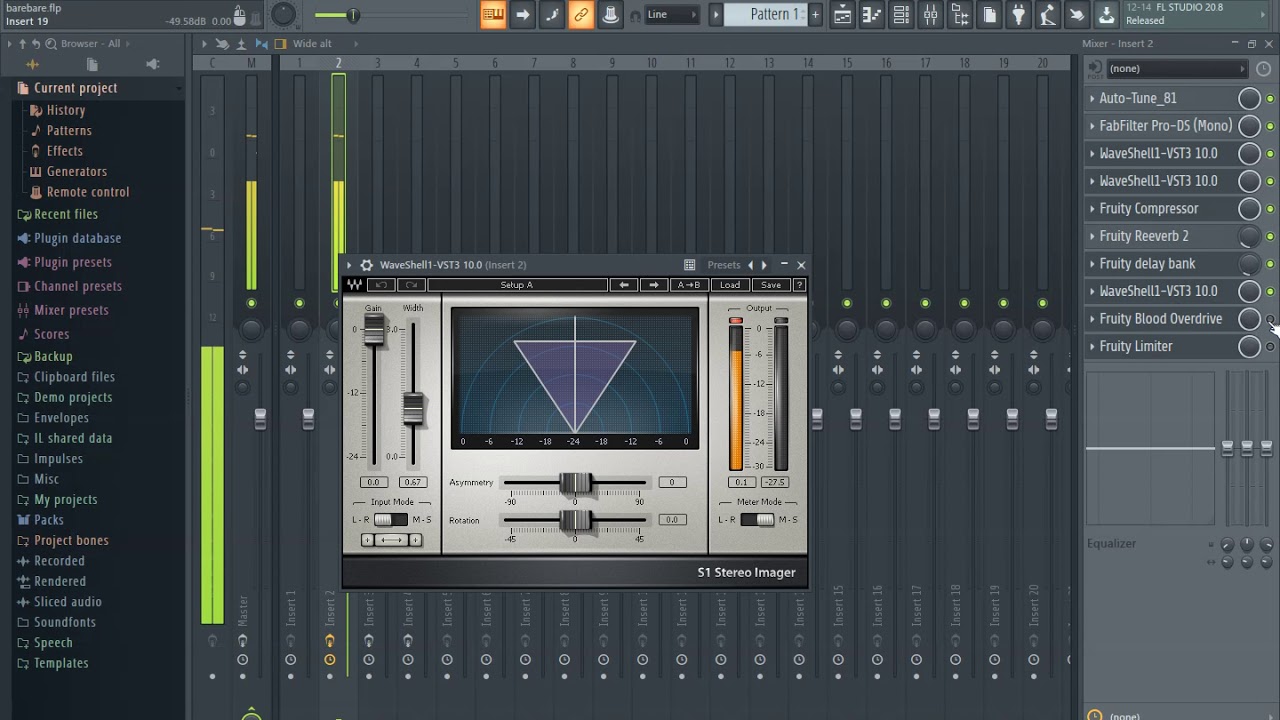This screenshot has height=720, width=1280.
Task: Open Fruity Blood Overdrive slot menu arrow
Action: pyautogui.click(x=1092, y=319)
